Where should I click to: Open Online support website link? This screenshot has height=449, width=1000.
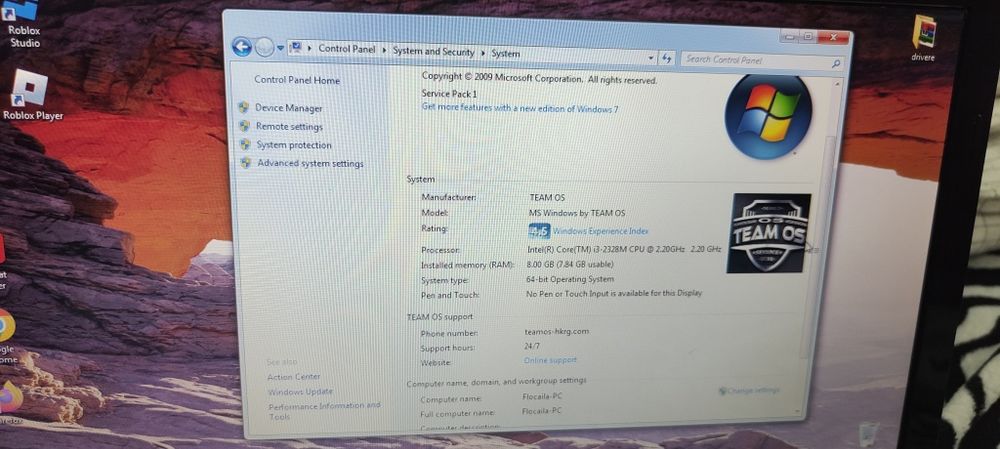(550, 360)
